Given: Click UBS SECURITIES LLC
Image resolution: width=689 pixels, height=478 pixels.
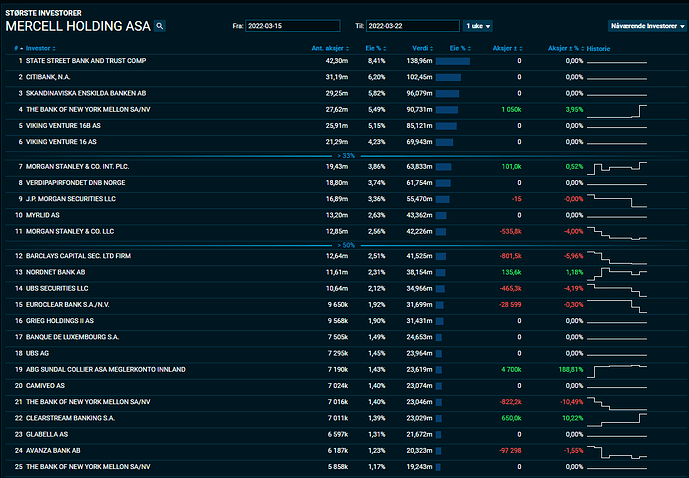Looking at the screenshot, I should [57, 288].
